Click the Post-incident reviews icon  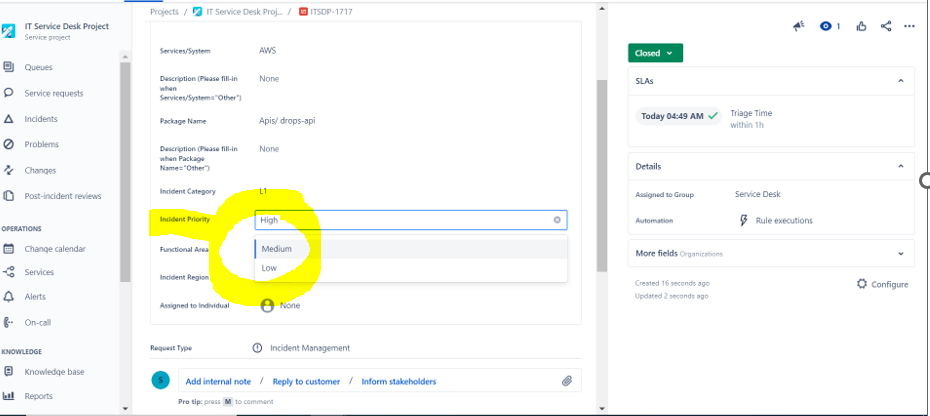click(x=8, y=196)
